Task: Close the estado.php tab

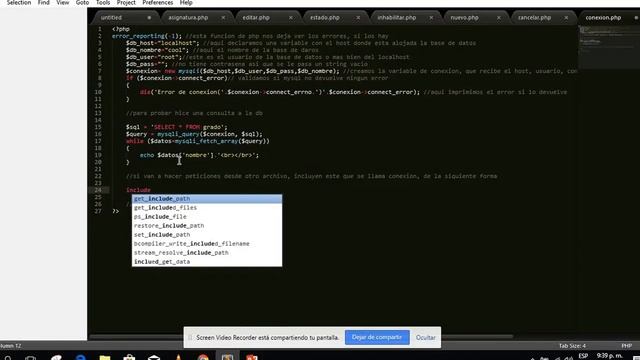Action: (x=358, y=18)
